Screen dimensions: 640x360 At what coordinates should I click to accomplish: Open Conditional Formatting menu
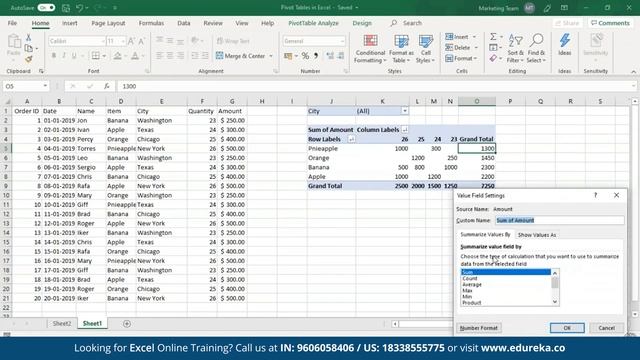(x=370, y=49)
